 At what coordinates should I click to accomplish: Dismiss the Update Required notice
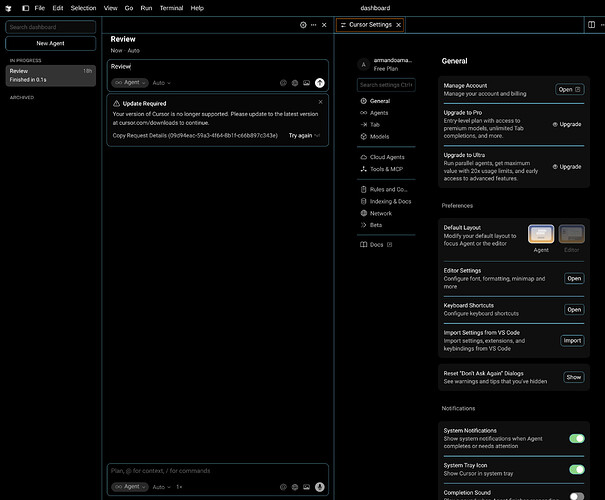(320, 102)
